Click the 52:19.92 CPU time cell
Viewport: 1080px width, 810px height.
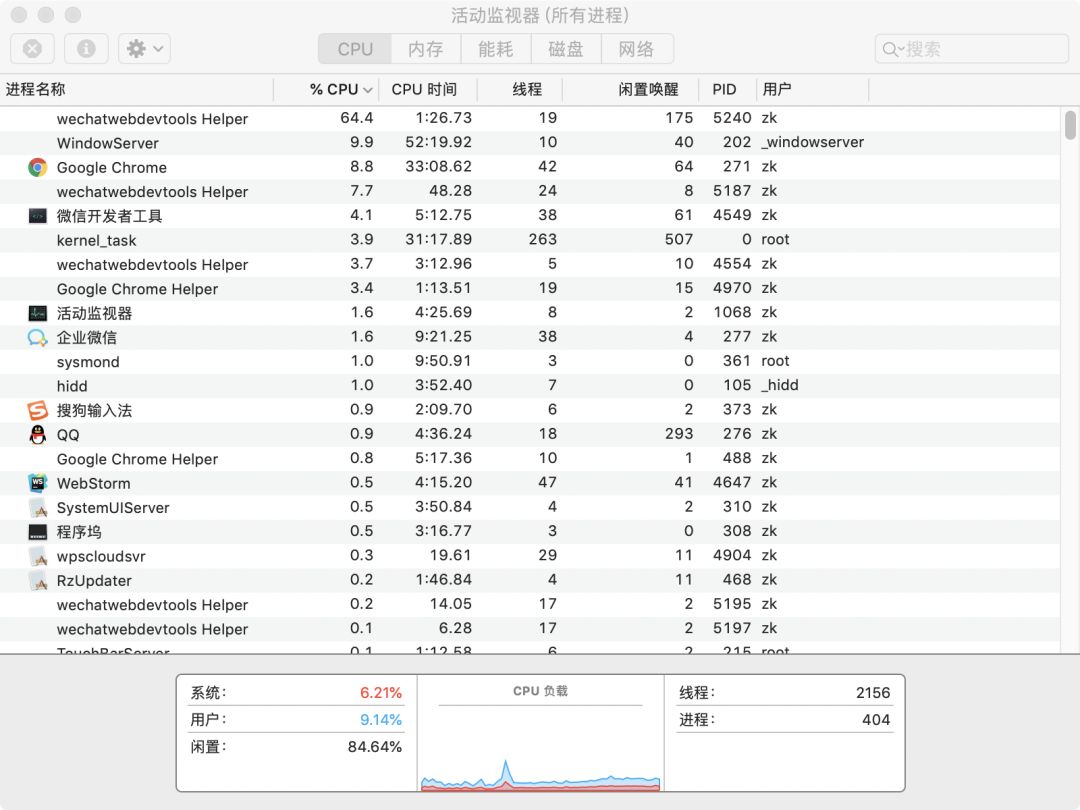click(x=439, y=142)
